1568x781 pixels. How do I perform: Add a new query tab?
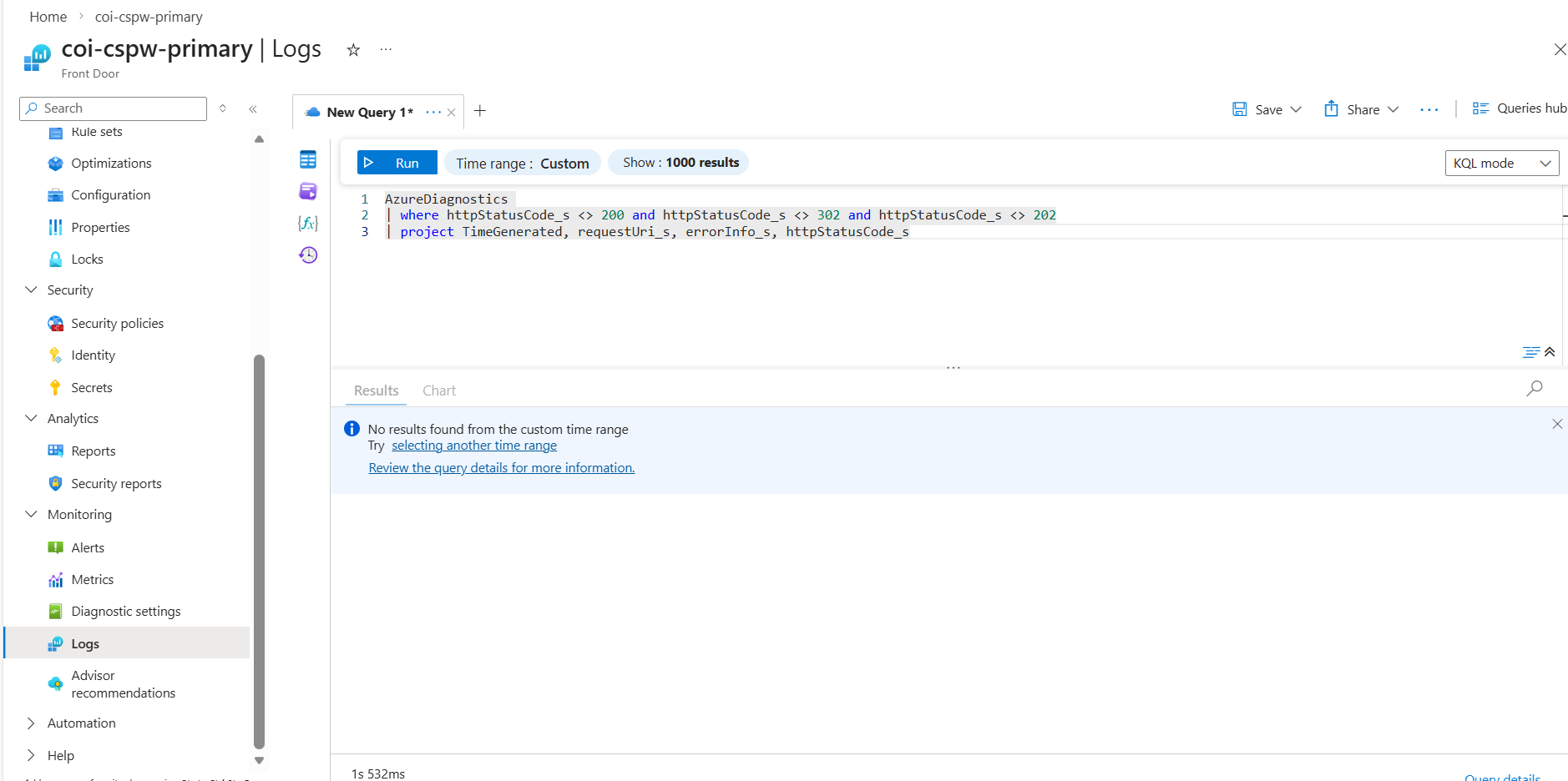point(480,111)
